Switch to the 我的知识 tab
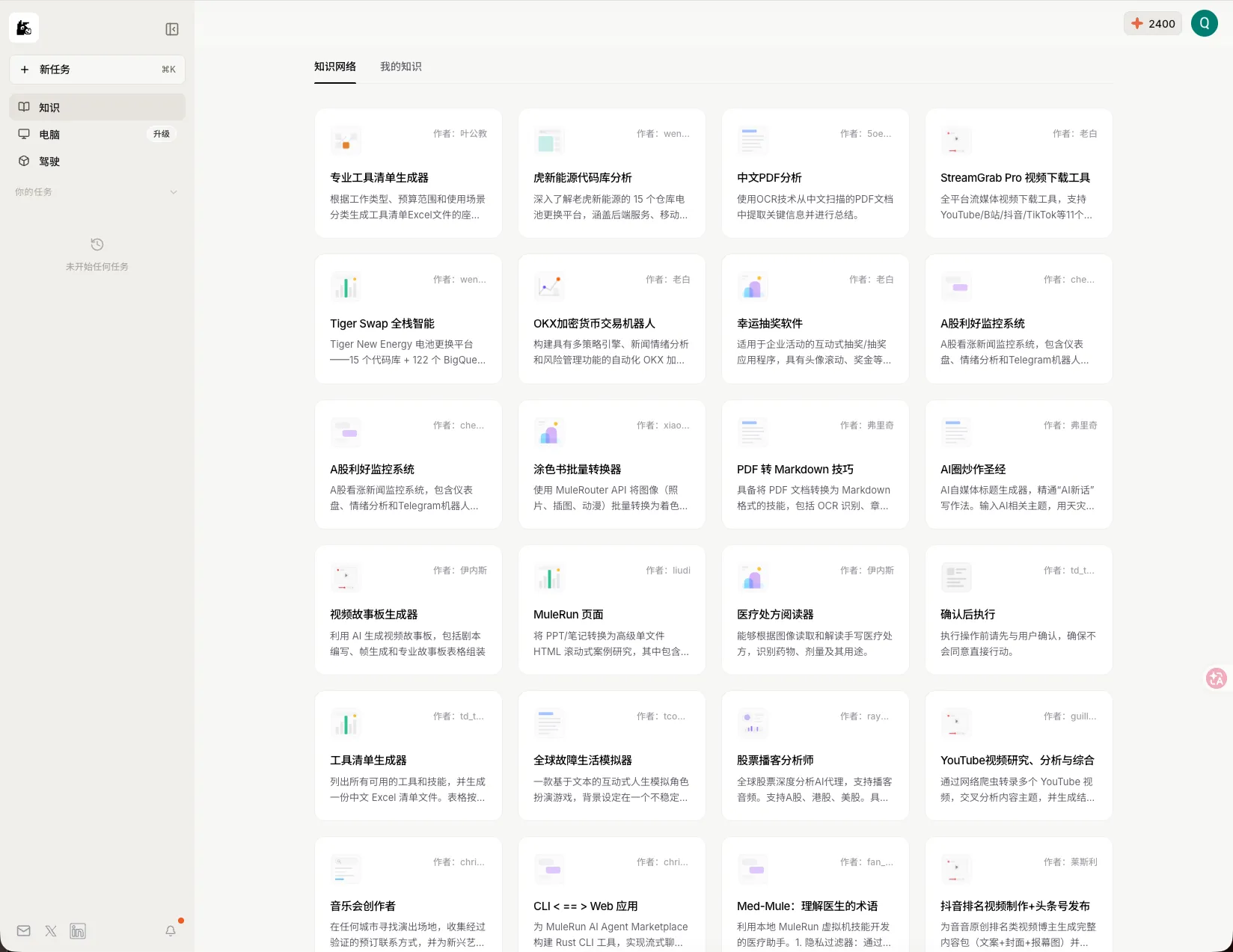Viewport: 1233px width, 952px height. 400,67
